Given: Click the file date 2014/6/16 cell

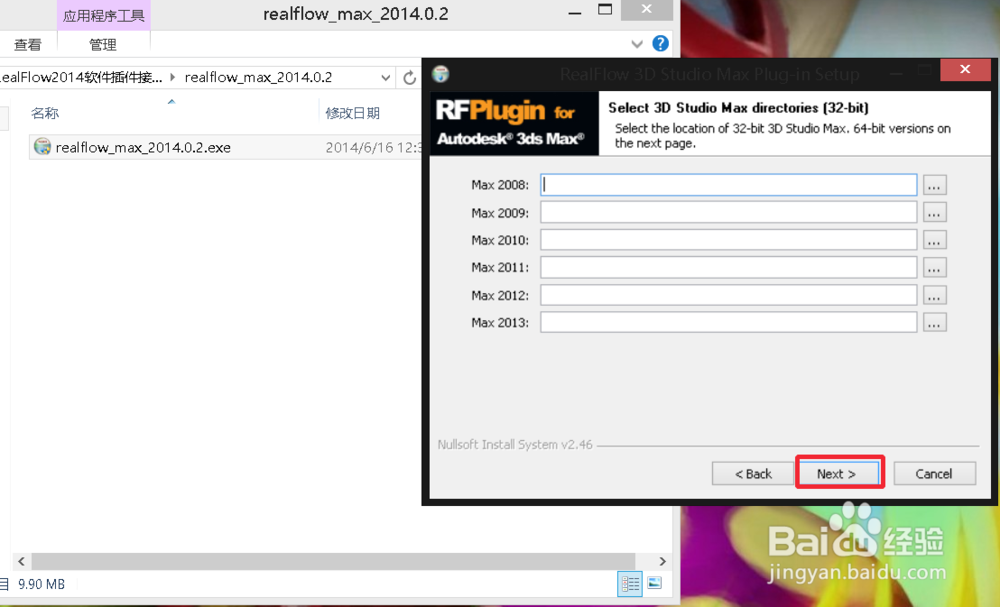Looking at the screenshot, I should click(x=372, y=147).
